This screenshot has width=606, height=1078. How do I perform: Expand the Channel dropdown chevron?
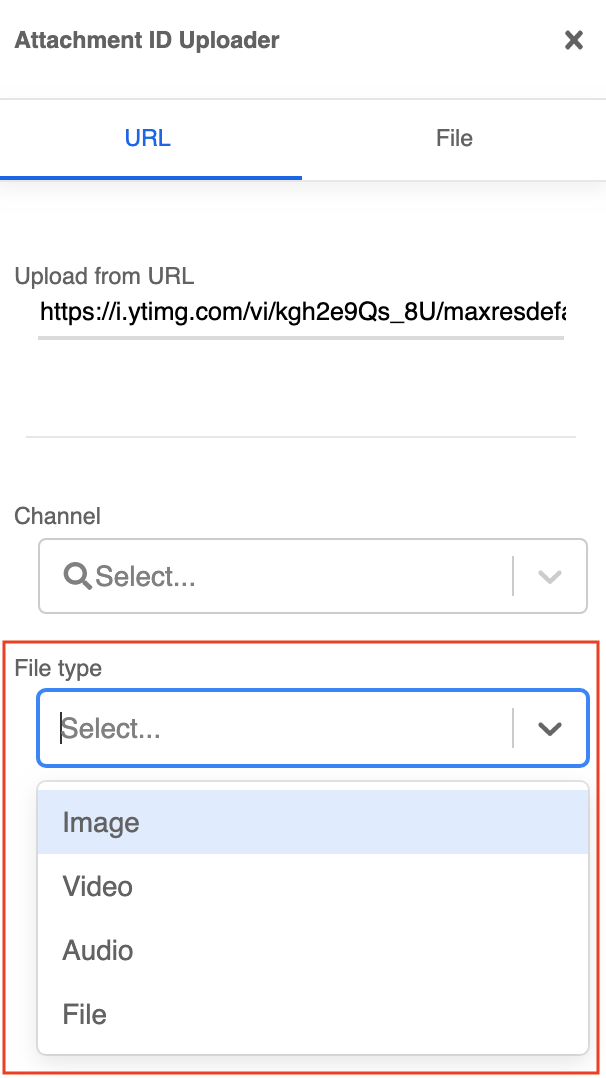[550, 576]
